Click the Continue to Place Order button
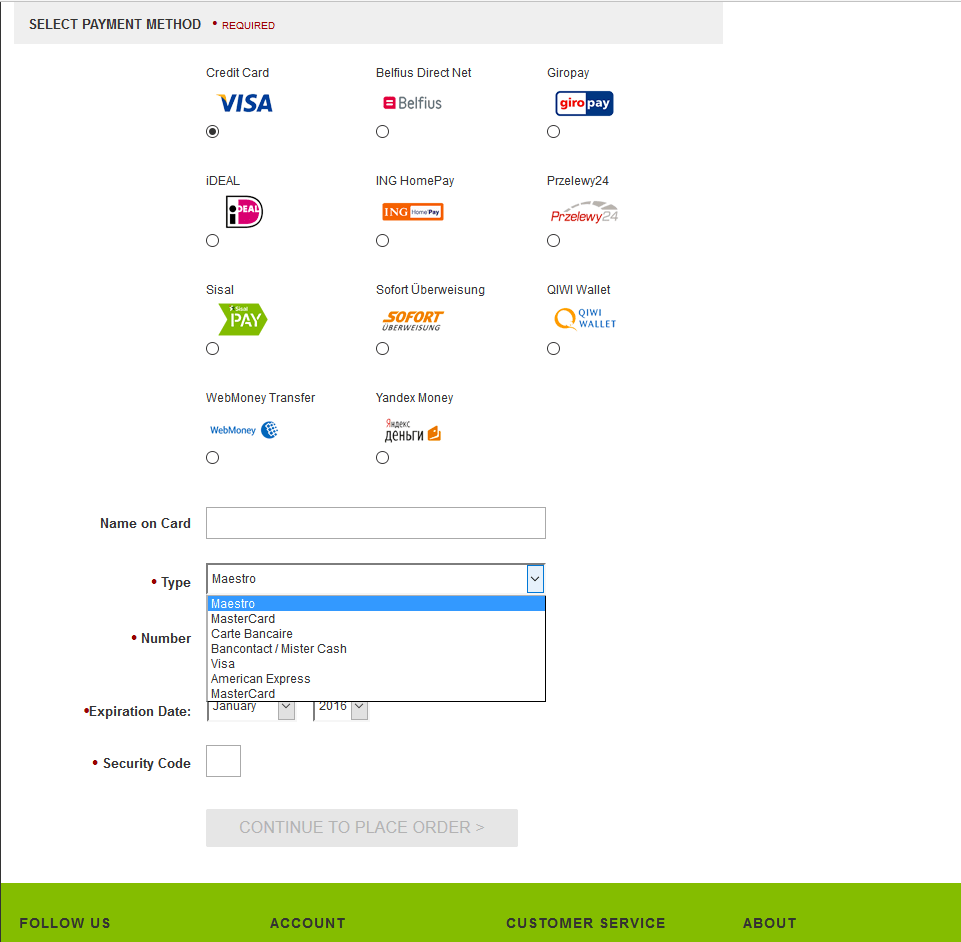 tap(362, 828)
